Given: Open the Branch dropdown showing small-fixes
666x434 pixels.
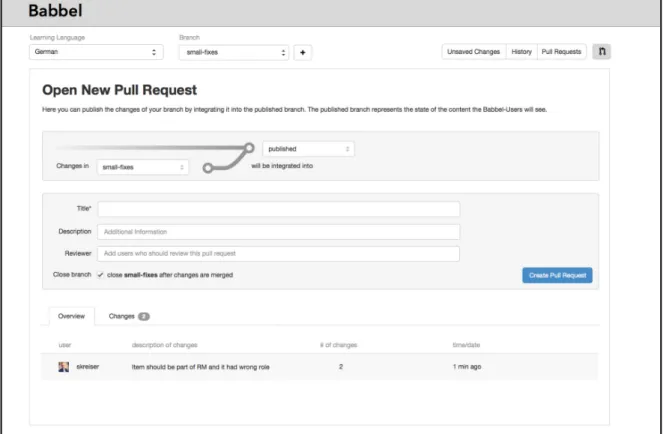Looking at the screenshot, I should point(234,52).
